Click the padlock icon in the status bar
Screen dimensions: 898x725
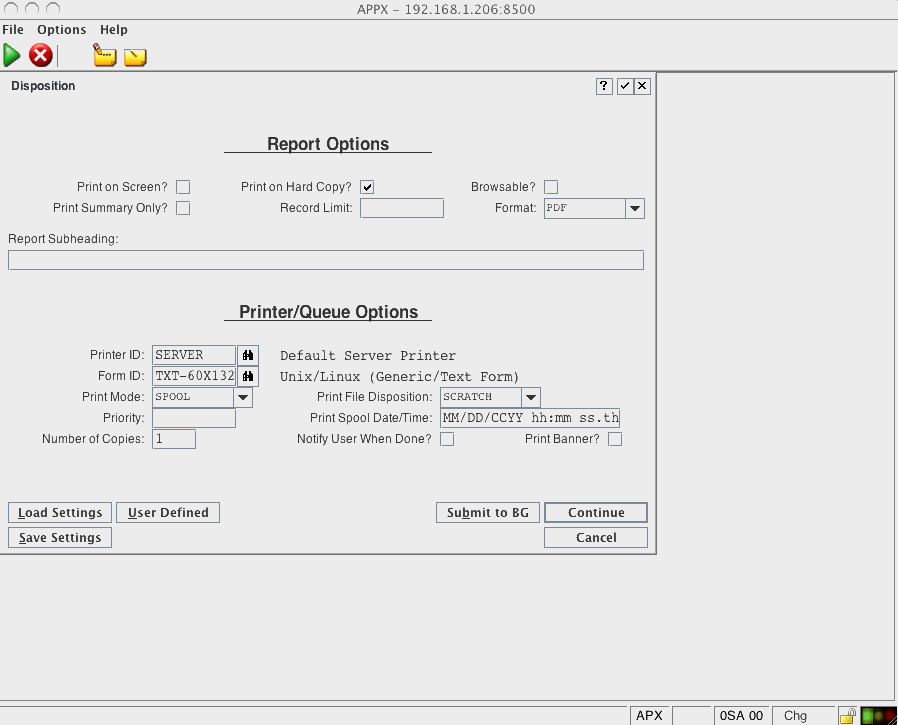click(845, 716)
